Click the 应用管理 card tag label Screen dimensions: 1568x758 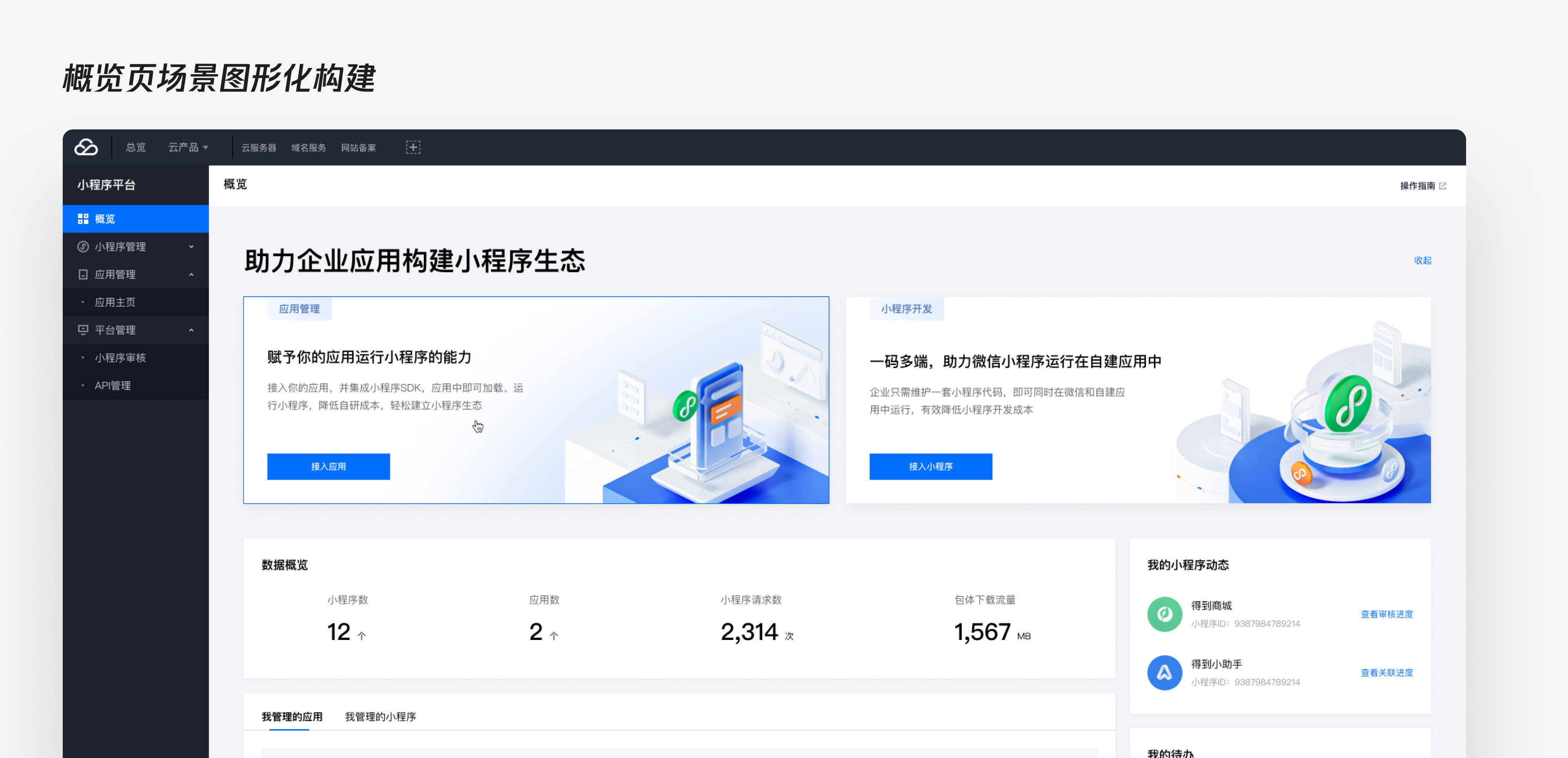pyautogui.click(x=299, y=309)
